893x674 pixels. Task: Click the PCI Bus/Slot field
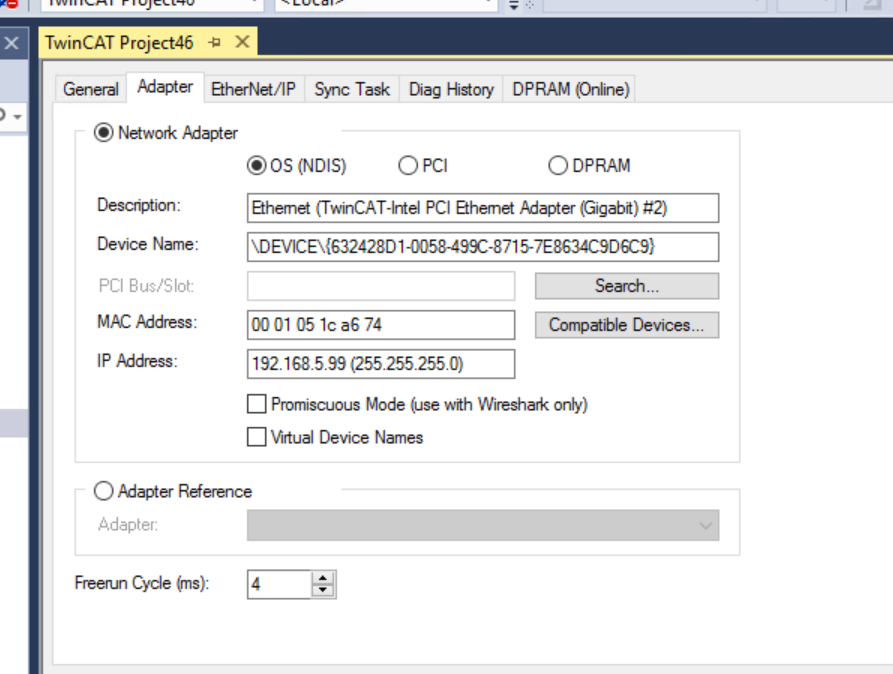tap(381, 286)
